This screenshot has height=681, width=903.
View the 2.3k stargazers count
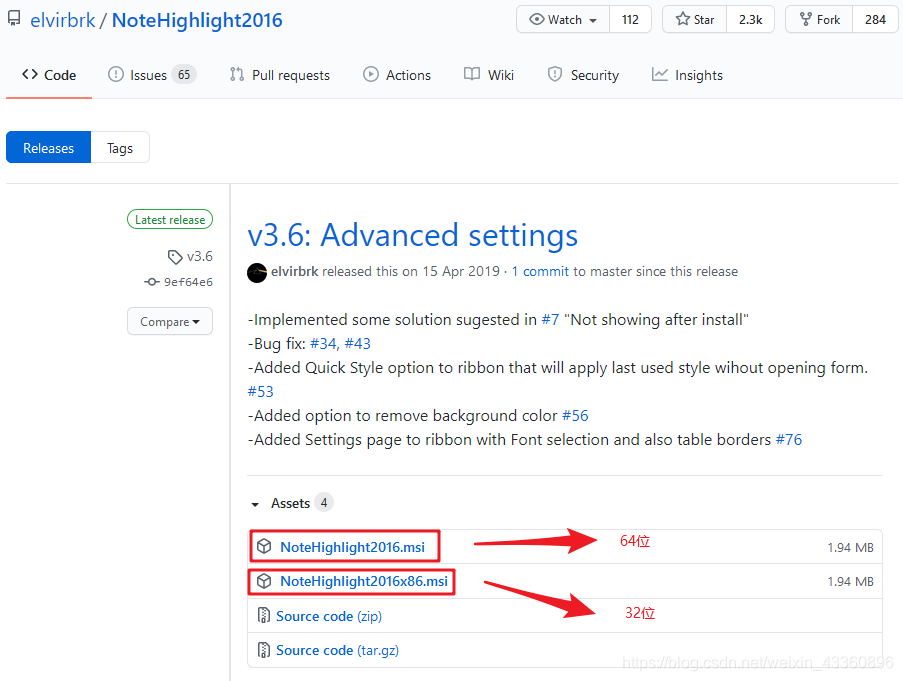point(750,20)
